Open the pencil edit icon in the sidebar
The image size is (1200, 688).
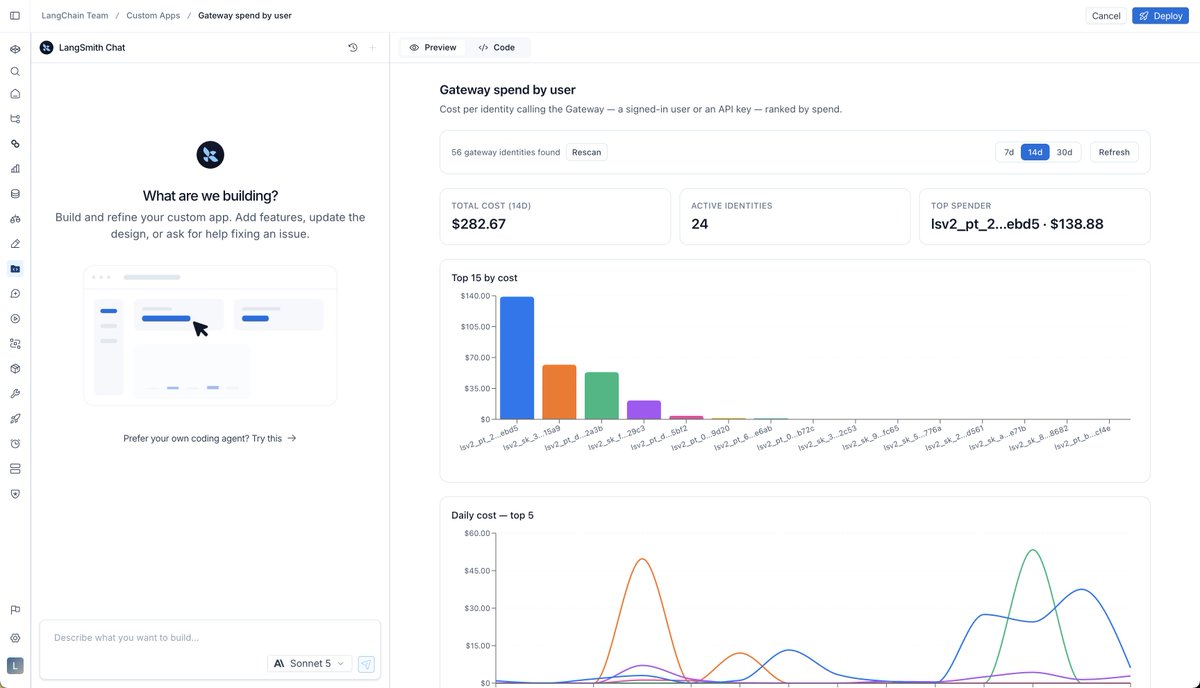point(15,244)
